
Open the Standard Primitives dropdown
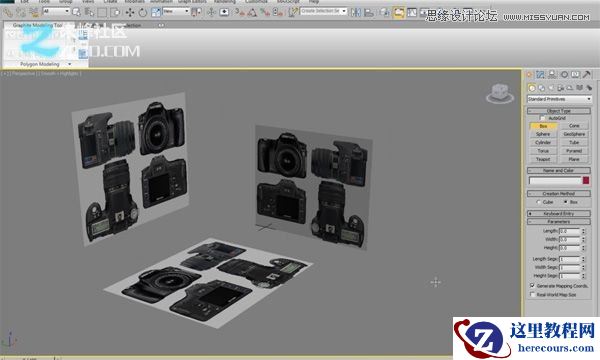[x=559, y=99]
